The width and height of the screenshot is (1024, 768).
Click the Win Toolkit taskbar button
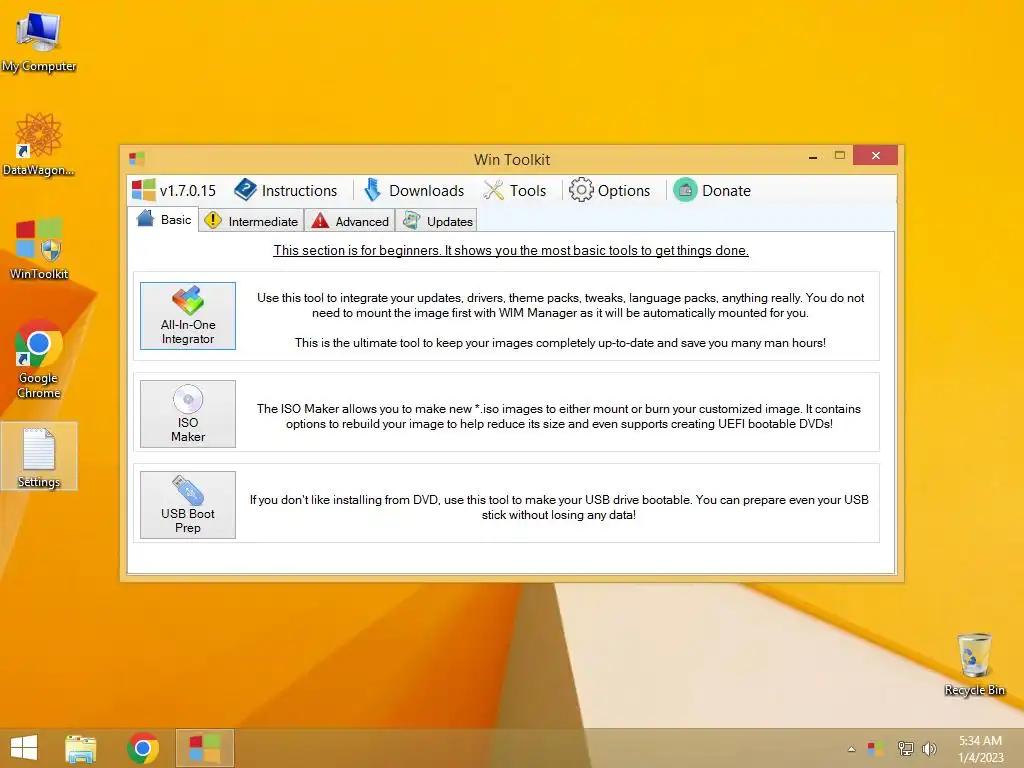pos(204,748)
